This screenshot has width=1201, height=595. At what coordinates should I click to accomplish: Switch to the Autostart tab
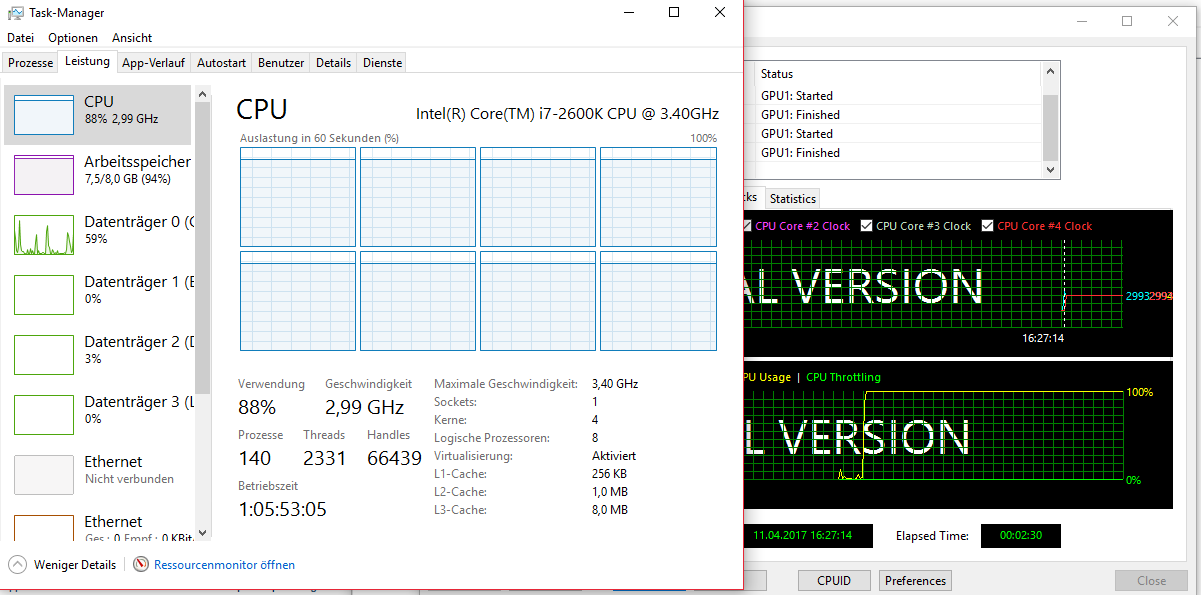click(221, 63)
